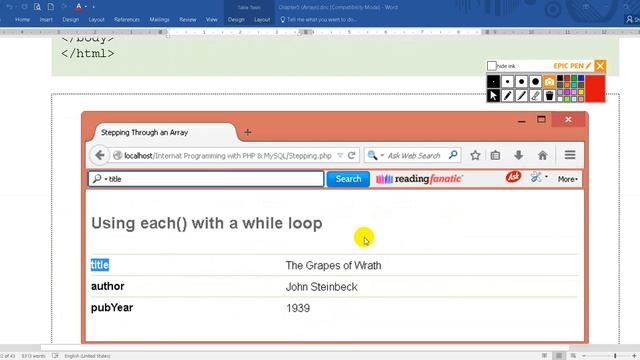
Task: Click the Font Color A icon in Quick Access
Action: (x=79, y=7)
